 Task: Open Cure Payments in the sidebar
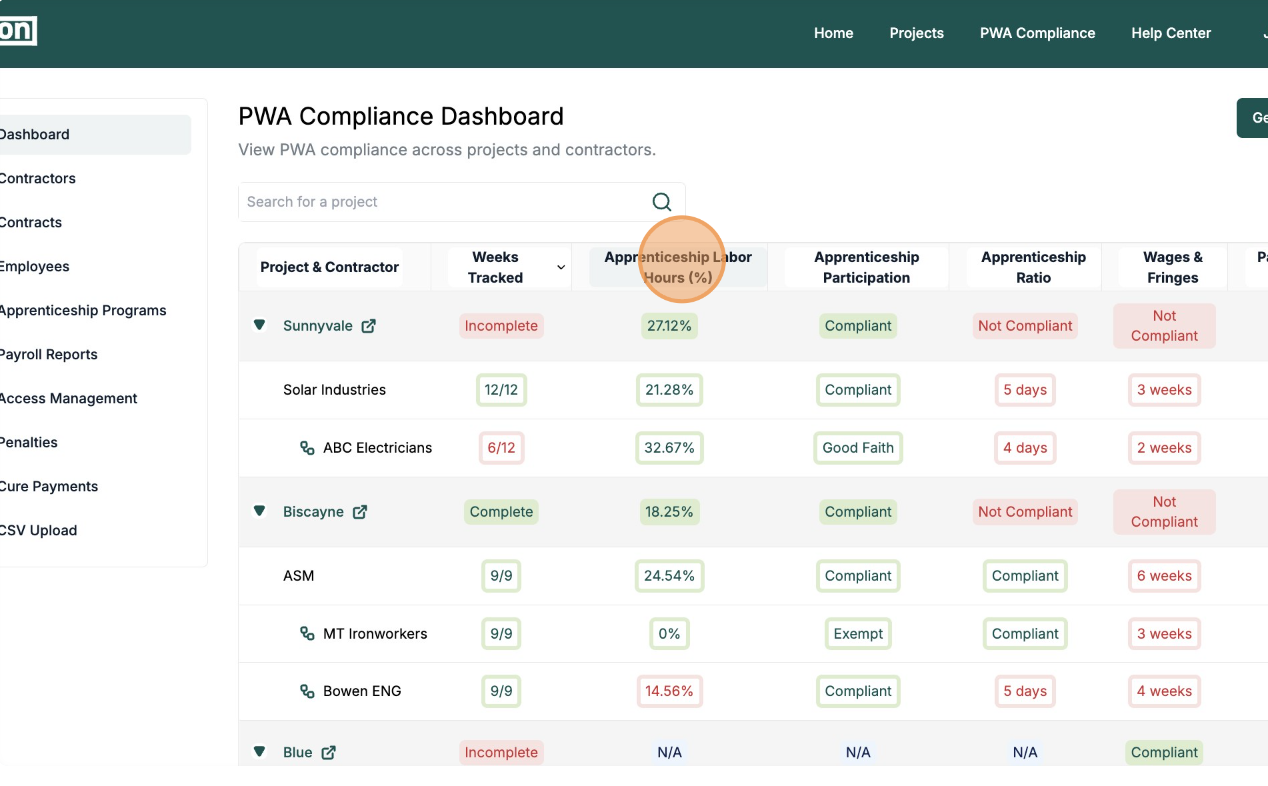point(48,486)
